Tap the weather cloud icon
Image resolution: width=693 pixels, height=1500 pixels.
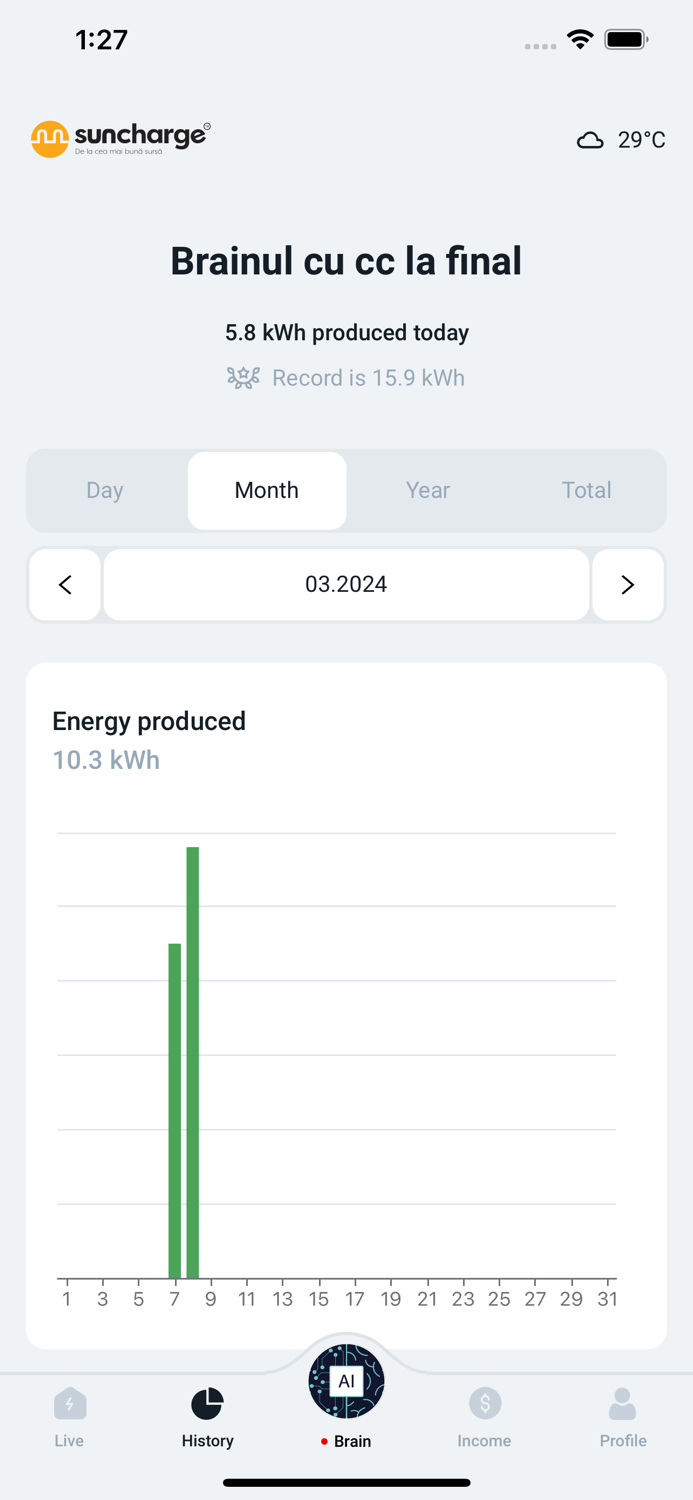[592, 140]
